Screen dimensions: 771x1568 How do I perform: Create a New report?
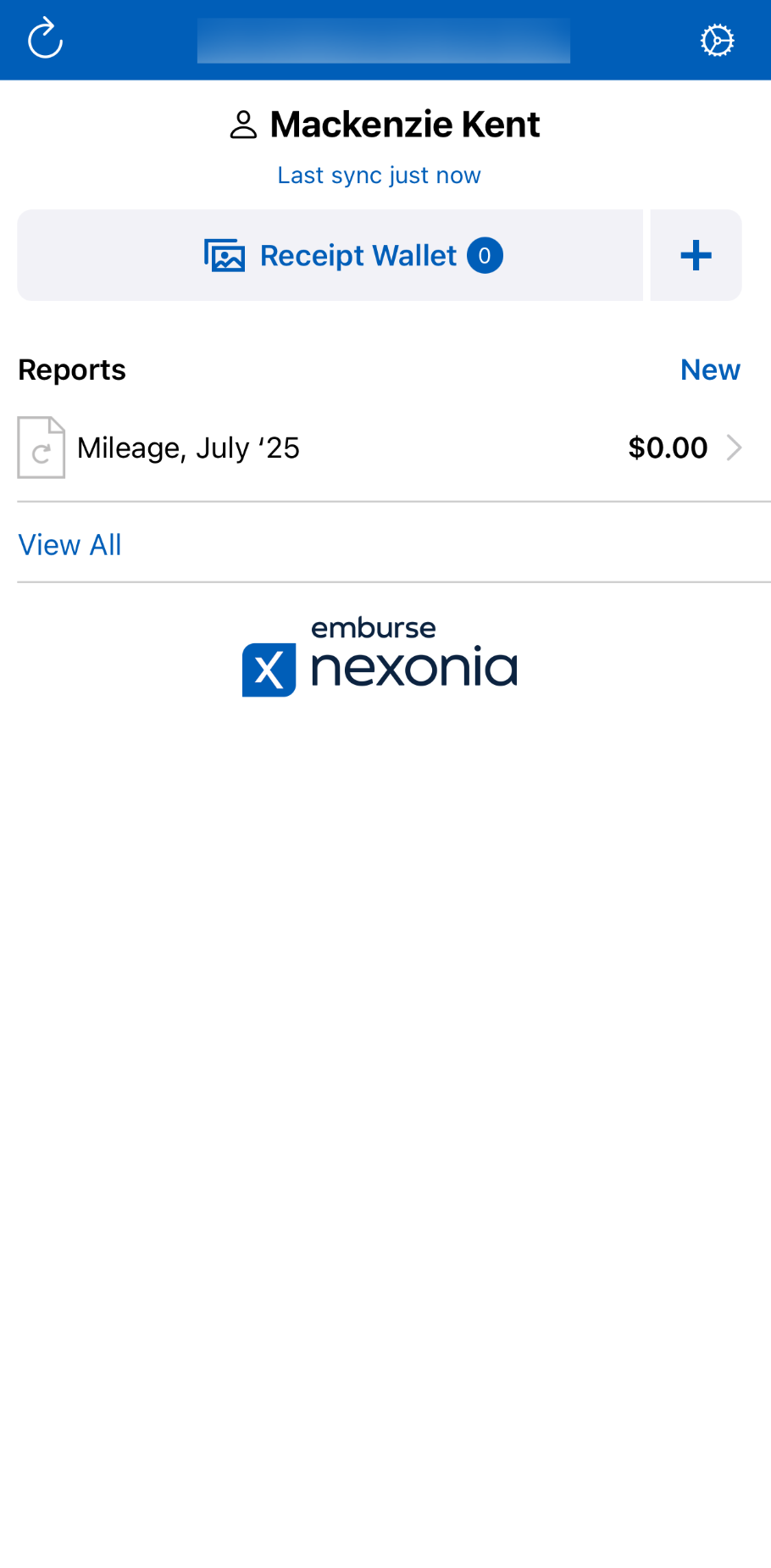pos(710,370)
